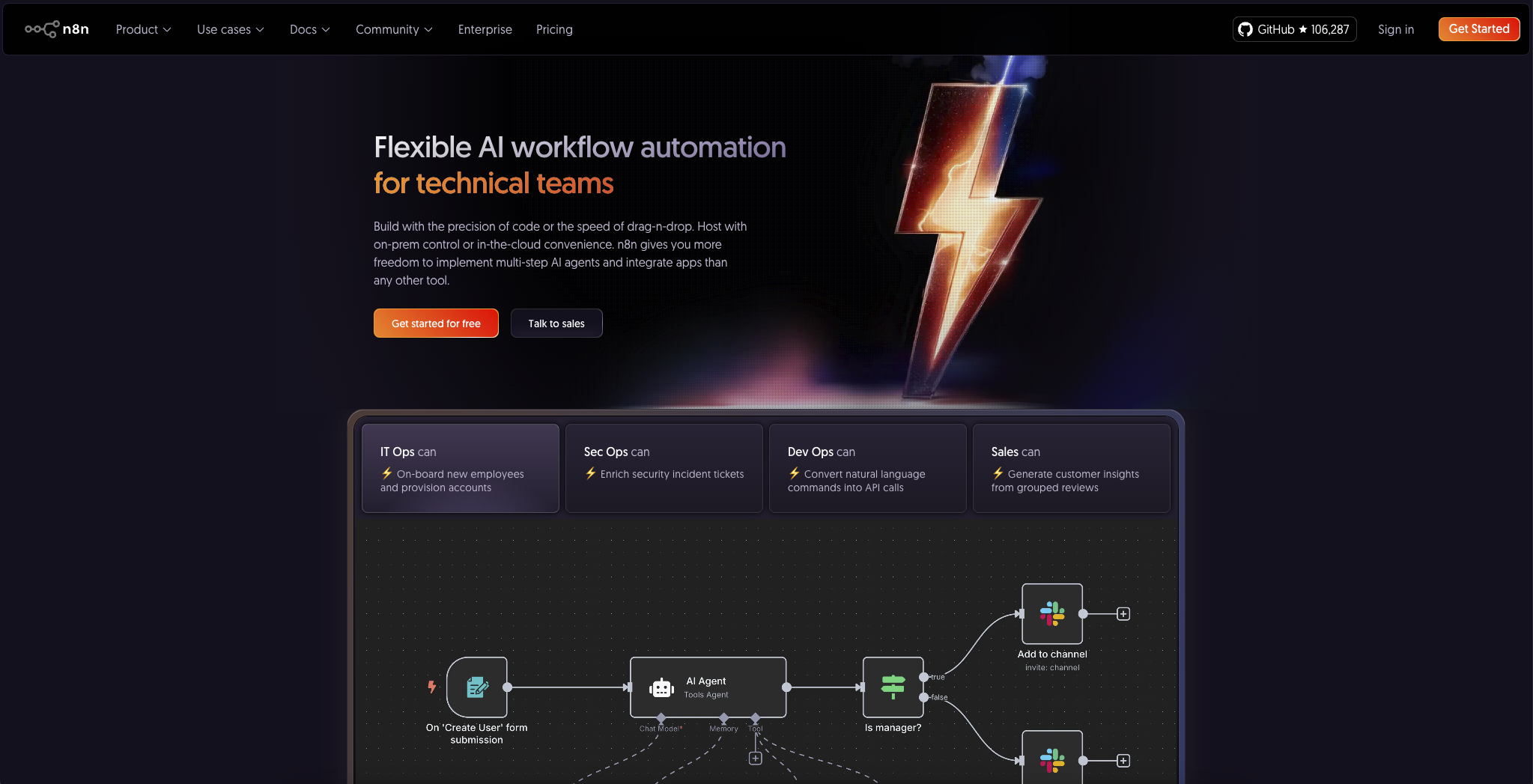The image size is (1533, 784).
Task: Click the Talk to sales button
Action: tap(556, 323)
